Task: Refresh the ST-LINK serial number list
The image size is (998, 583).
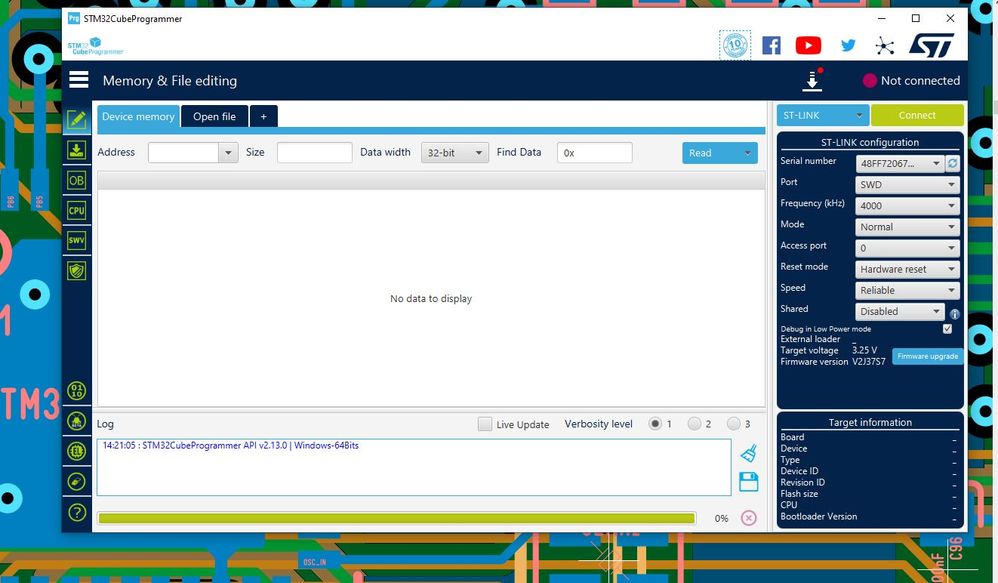Action: coord(953,164)
